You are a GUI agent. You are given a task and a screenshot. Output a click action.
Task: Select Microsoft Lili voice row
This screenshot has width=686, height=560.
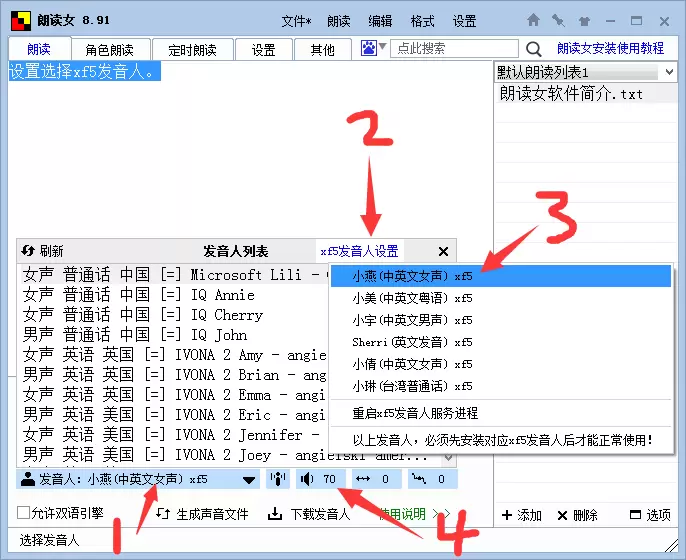click(x=175, y=275)
